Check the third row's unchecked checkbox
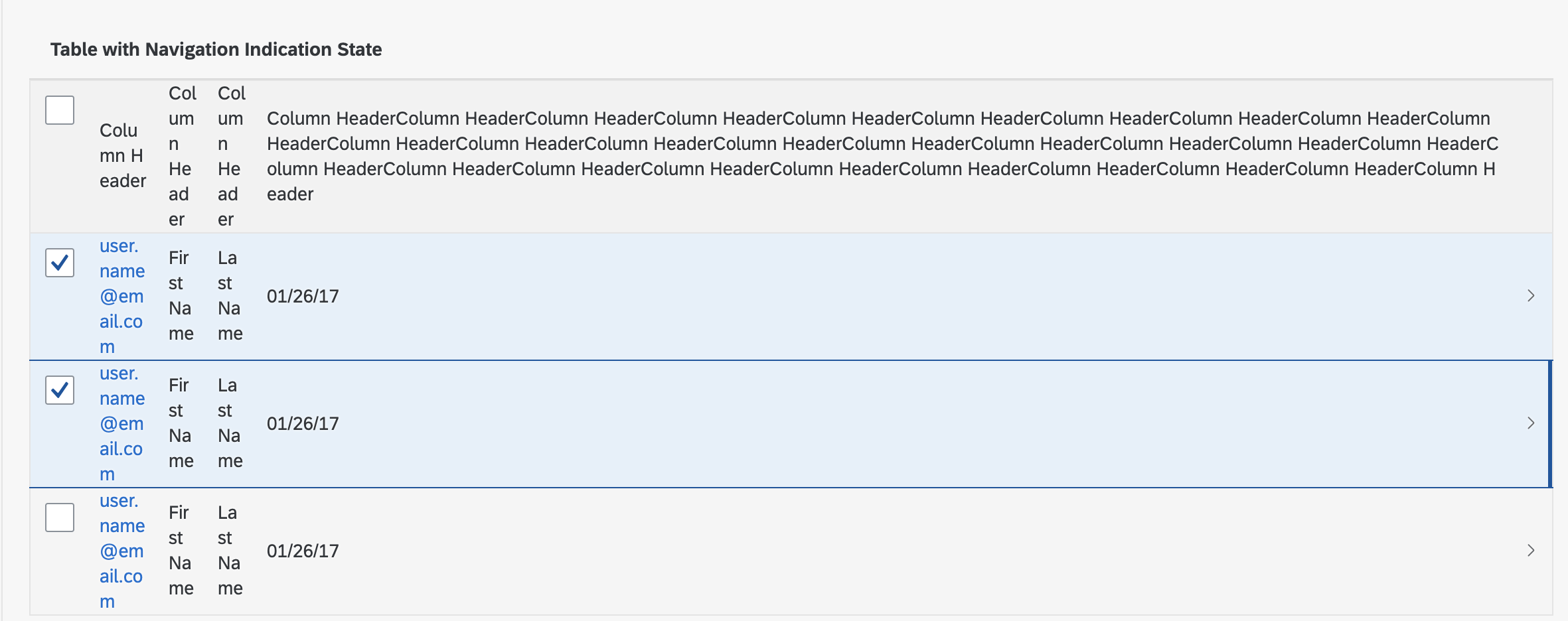This screenshot has width=1568, height=621. click(x=60, y=517)
